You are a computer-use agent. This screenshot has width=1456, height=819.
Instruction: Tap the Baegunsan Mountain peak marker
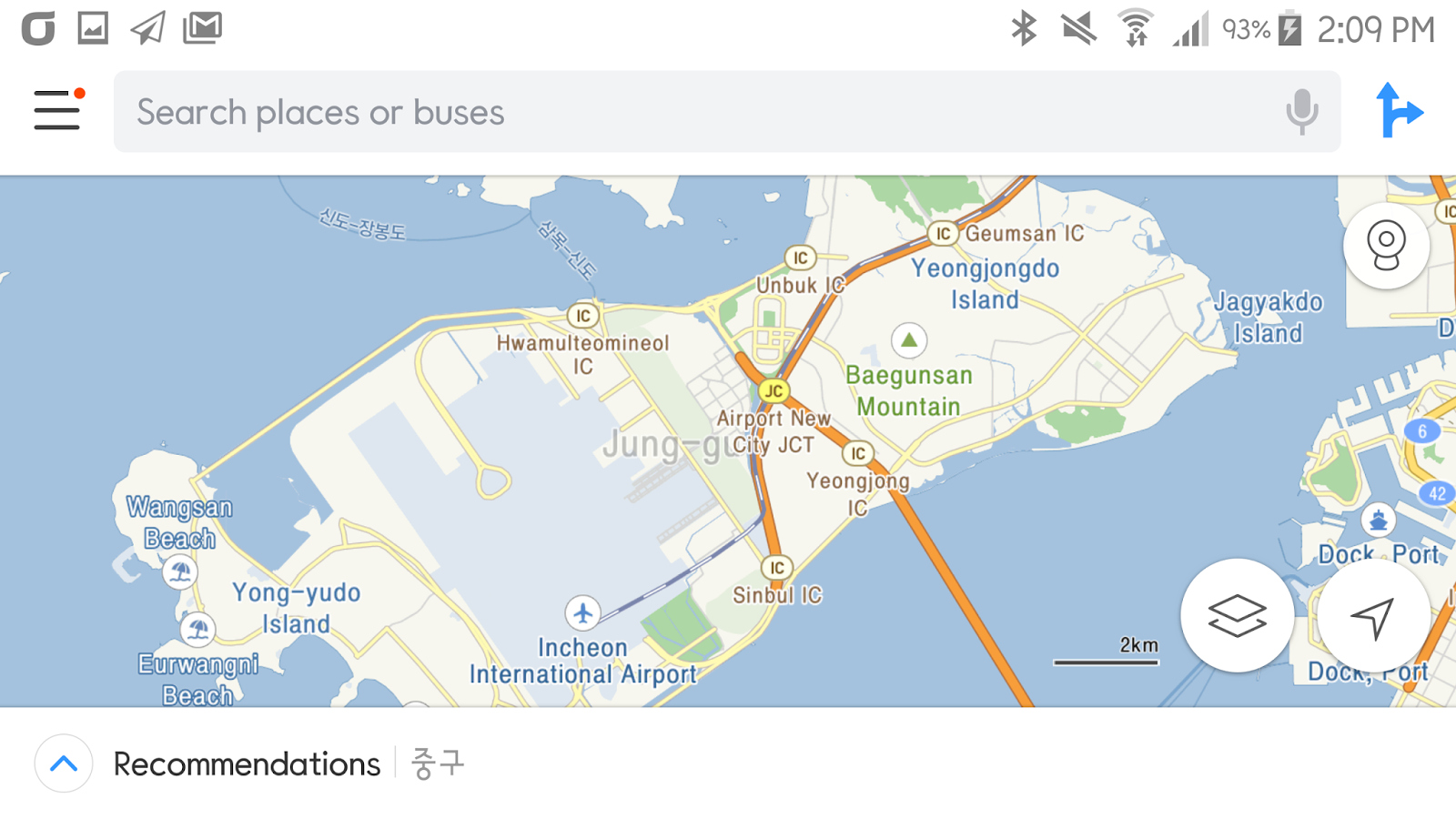pyautogui.click(x=909, y=340)
